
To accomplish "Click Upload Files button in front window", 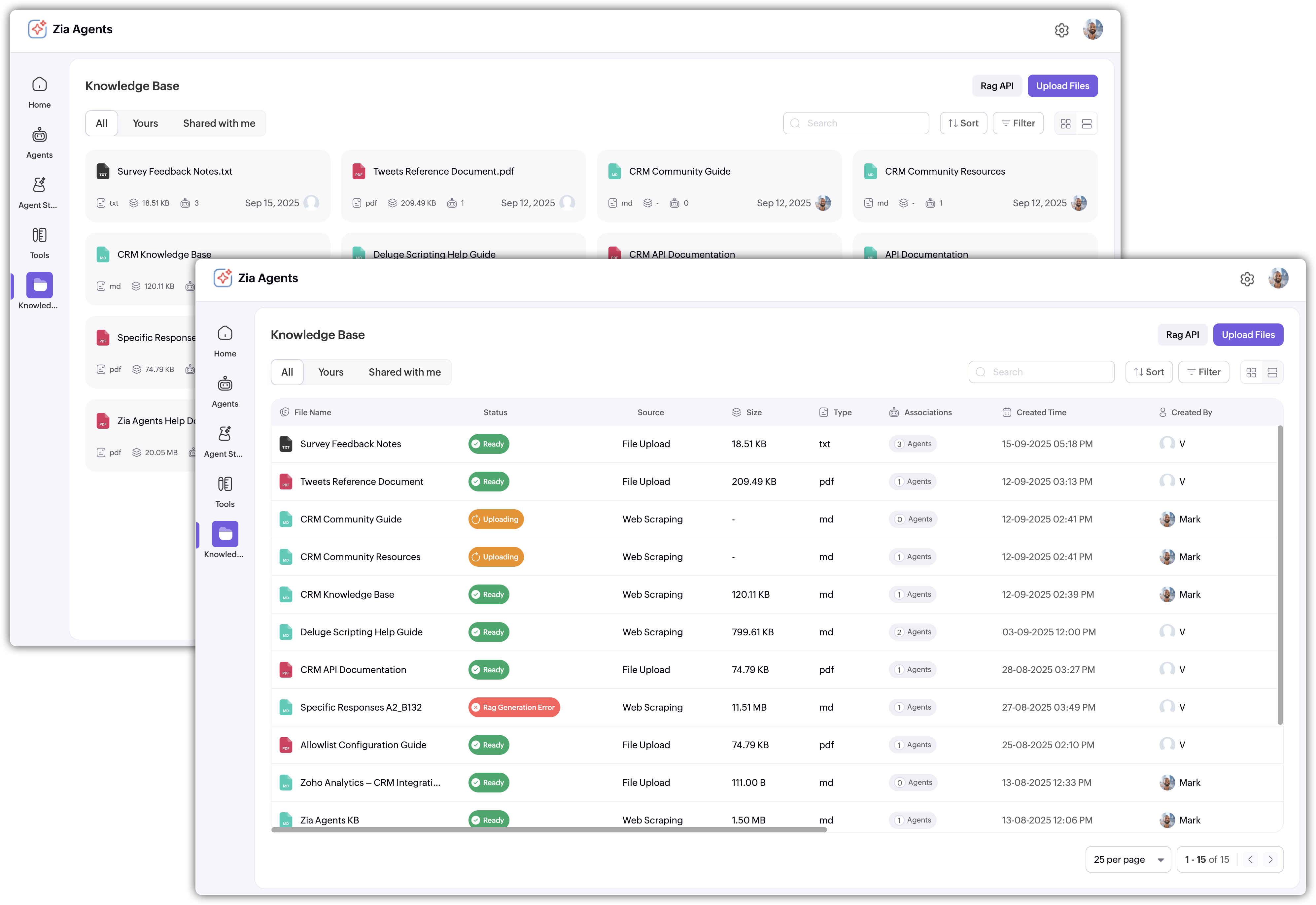I will (1248, 335).
